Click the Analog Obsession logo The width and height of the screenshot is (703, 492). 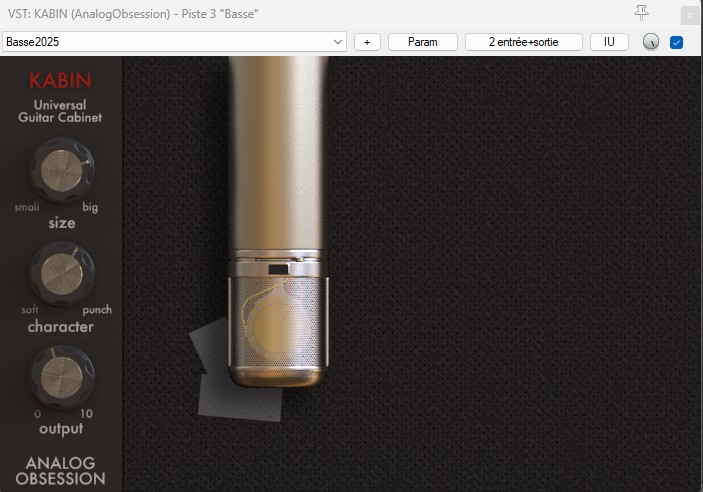click(61, 471)
